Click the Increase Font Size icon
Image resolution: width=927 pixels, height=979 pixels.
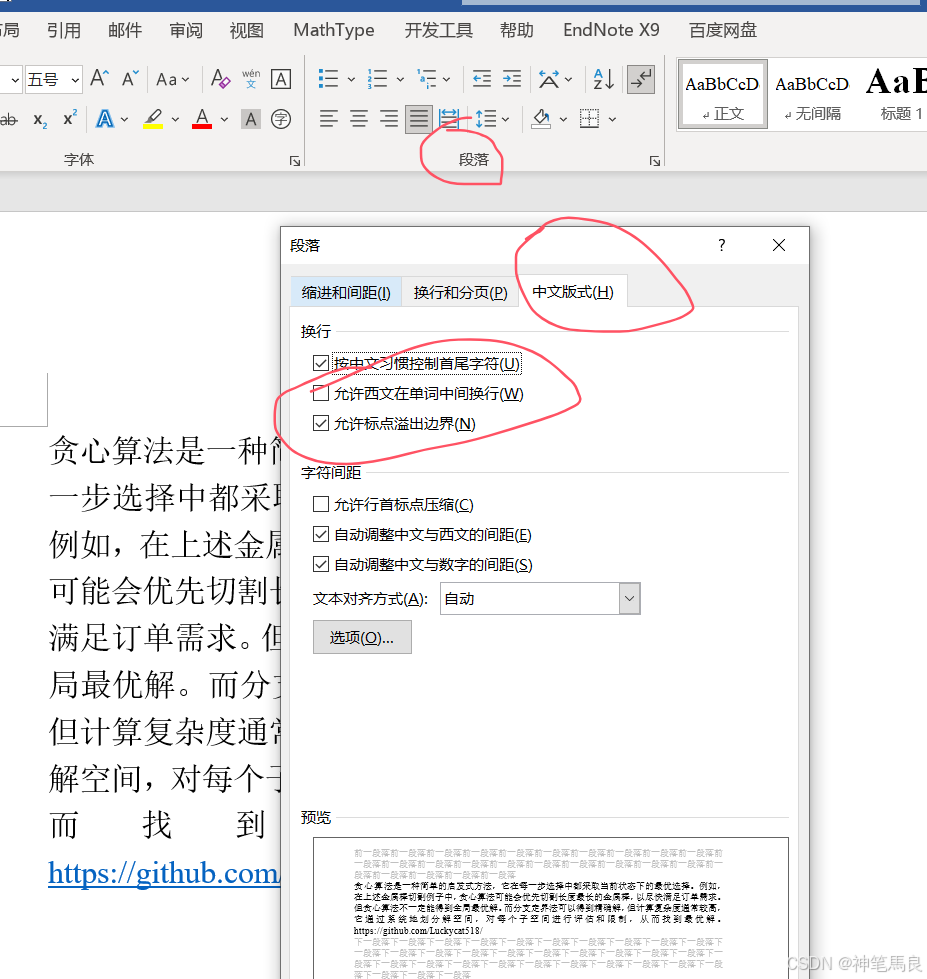click(99, 79)
